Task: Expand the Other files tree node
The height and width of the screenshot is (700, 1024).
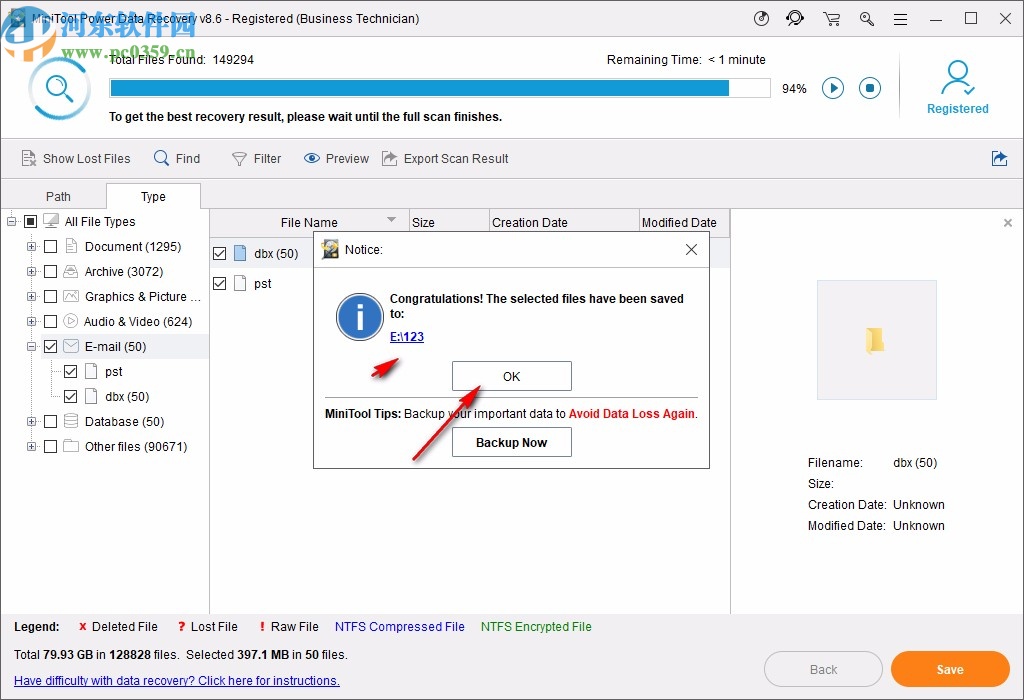Action: [31, 447]
